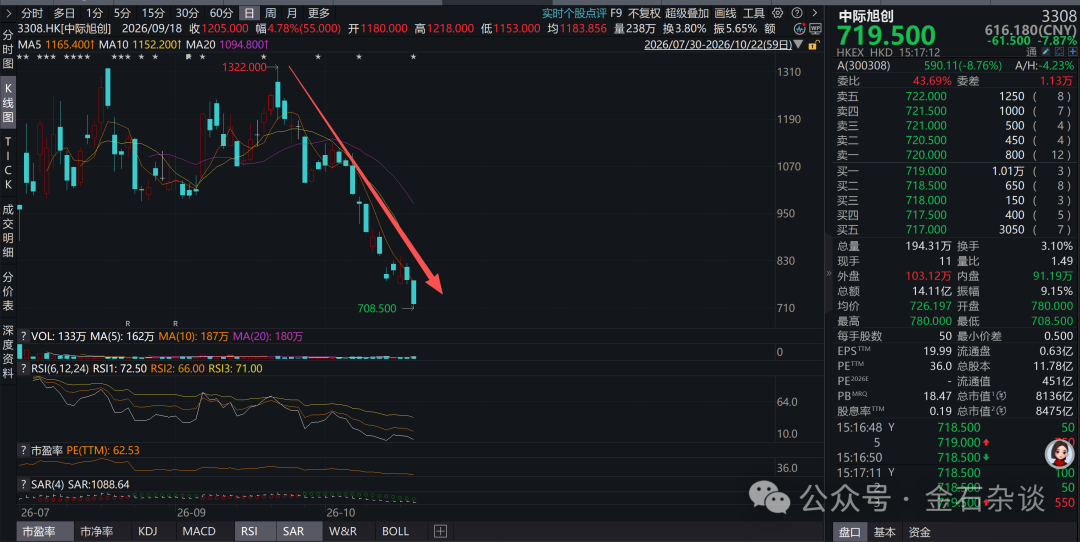Open the heartbeat monitor icon with red dot

[800, 29]
